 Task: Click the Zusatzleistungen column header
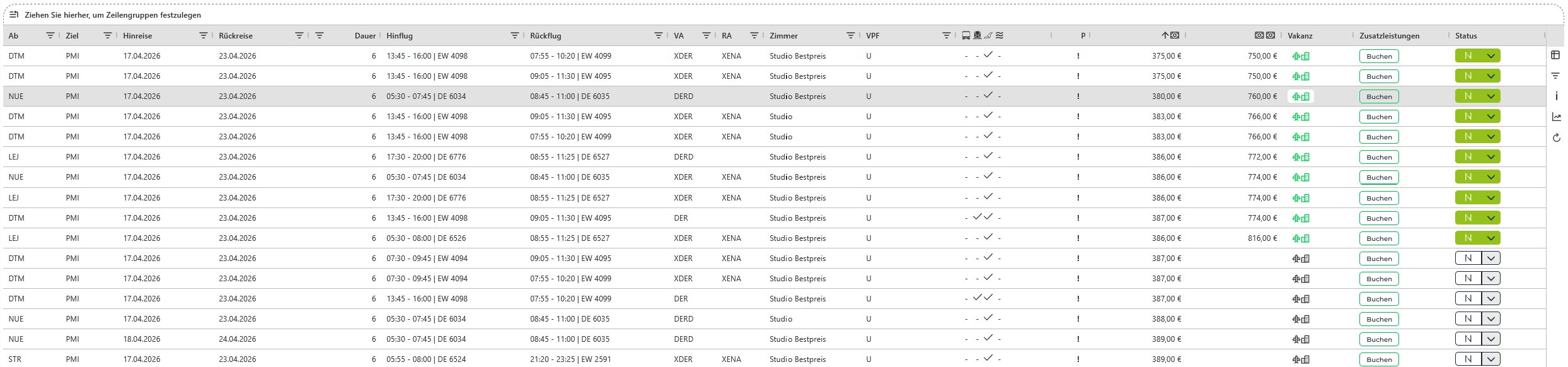(1389, 36)
